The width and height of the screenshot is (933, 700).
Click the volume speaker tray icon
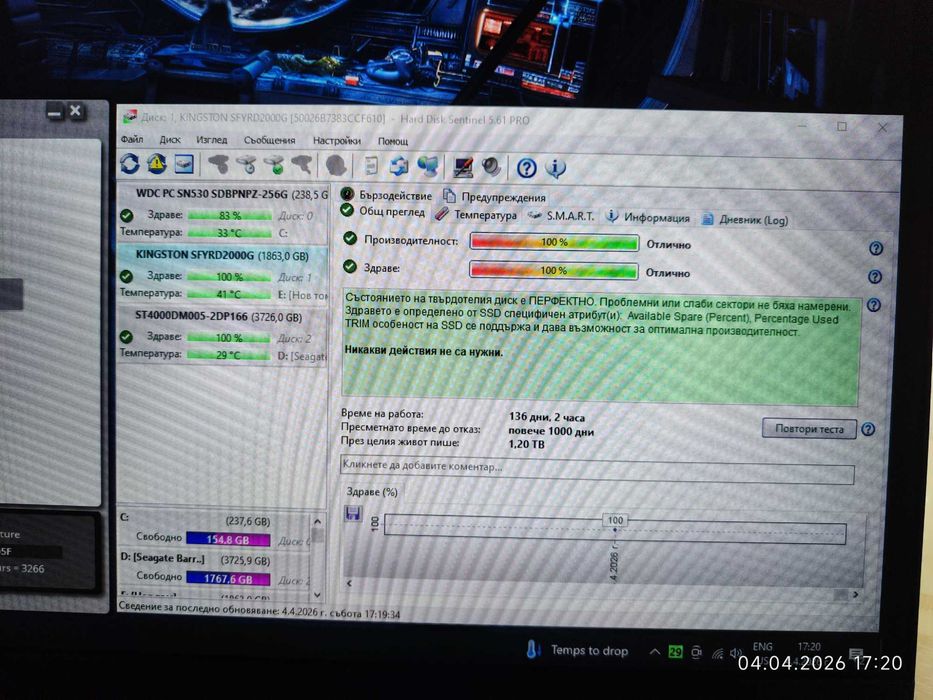pyautogui.click(x=736, y=654)
